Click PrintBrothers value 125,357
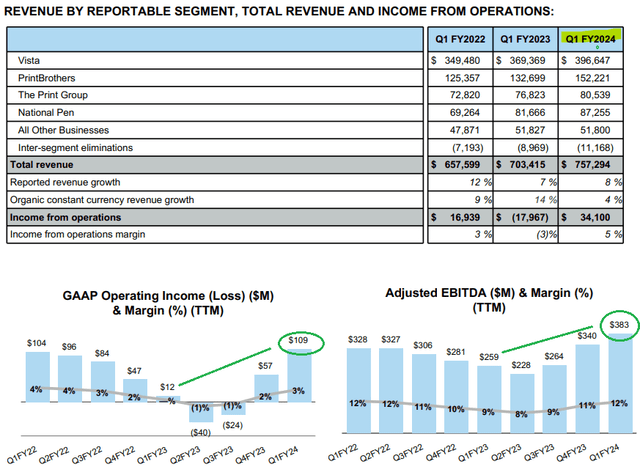The height and width of the screenshot is (467, 640). click(462, 78)
